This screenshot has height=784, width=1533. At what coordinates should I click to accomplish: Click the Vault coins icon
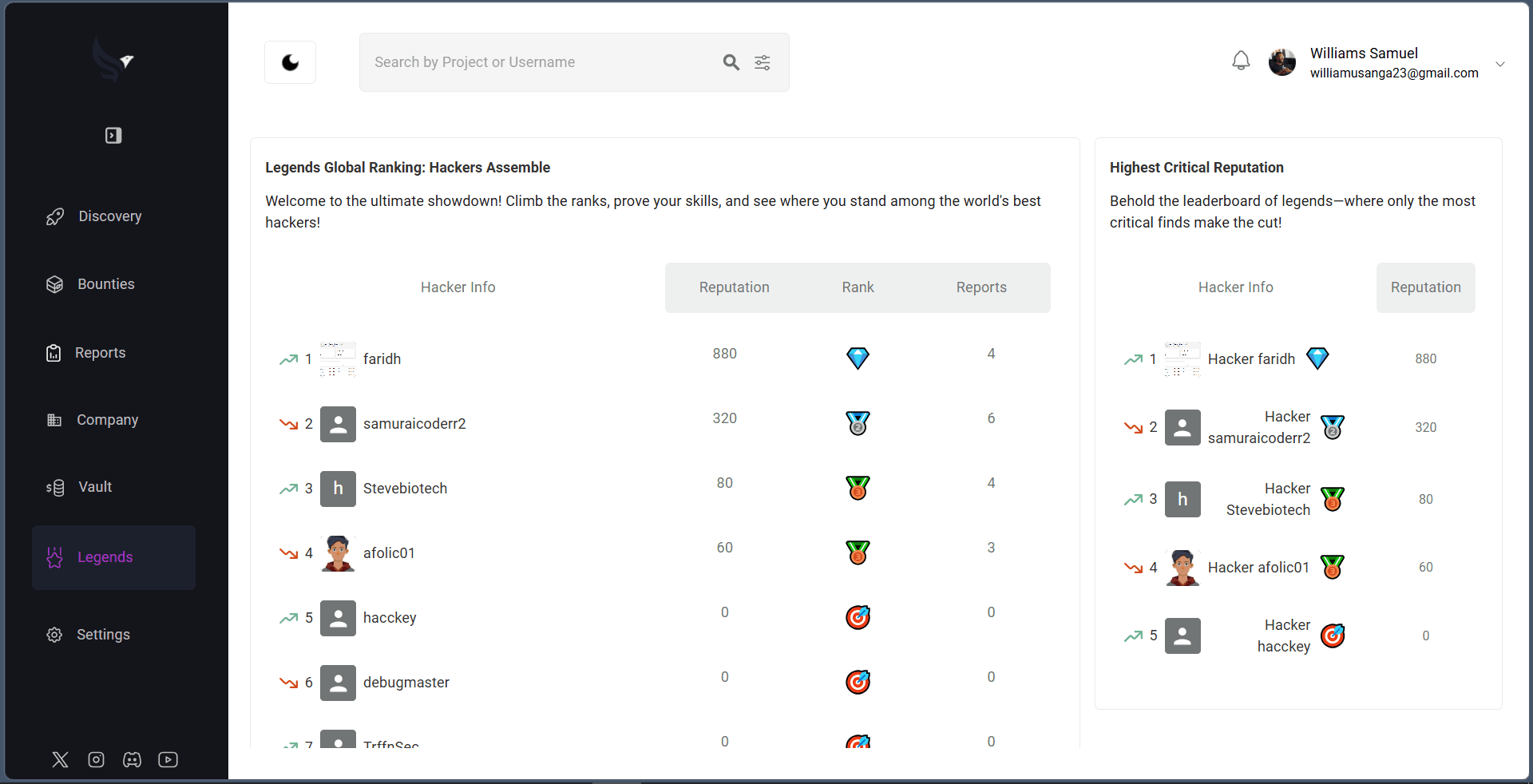click(x=55, y=487)
